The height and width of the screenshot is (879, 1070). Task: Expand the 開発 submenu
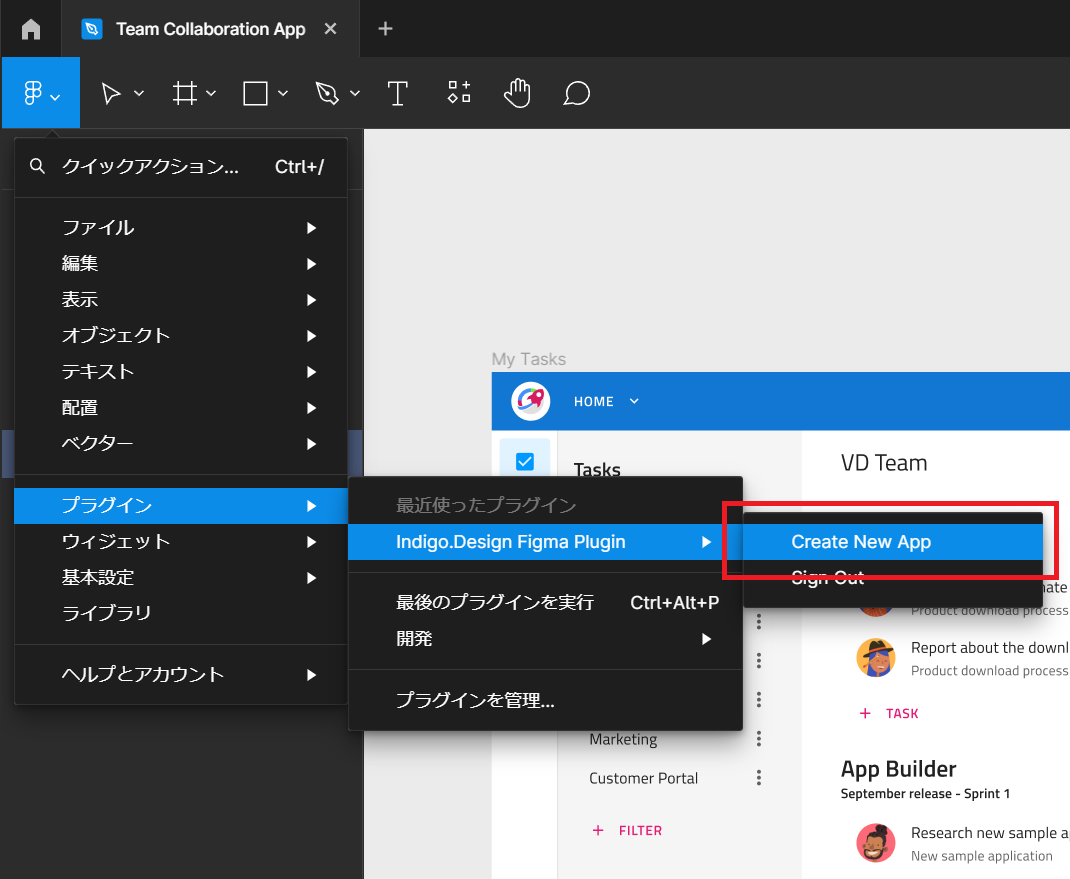545,639
